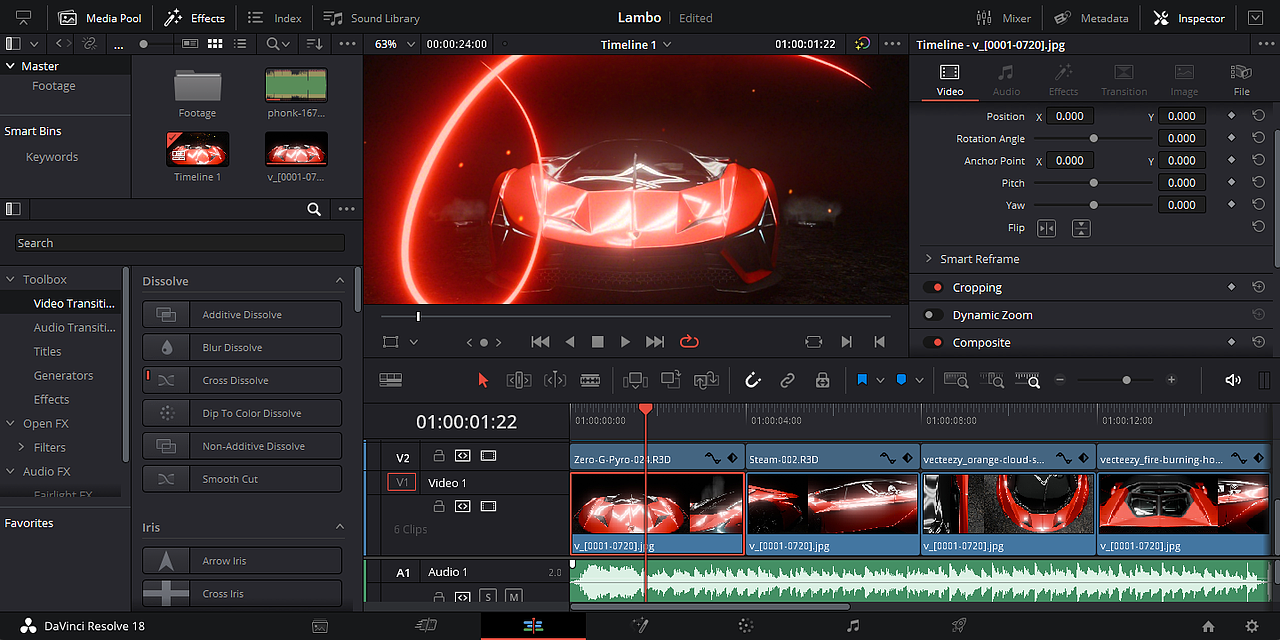Image resolution: width=1280 pixels, height=640 pixels.
Task: Enable the Dynamic Zoom toggle
Action: [934, 315]
